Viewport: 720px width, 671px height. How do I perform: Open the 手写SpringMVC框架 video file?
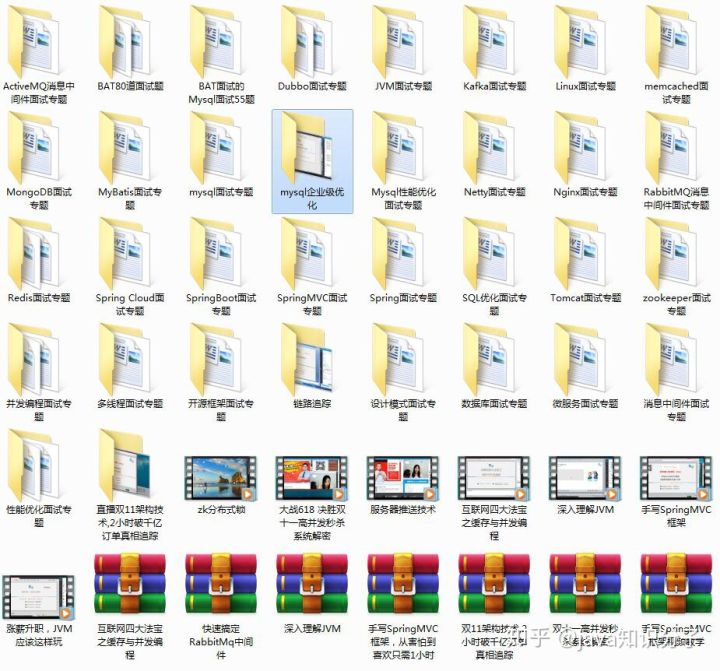[676, 476]
